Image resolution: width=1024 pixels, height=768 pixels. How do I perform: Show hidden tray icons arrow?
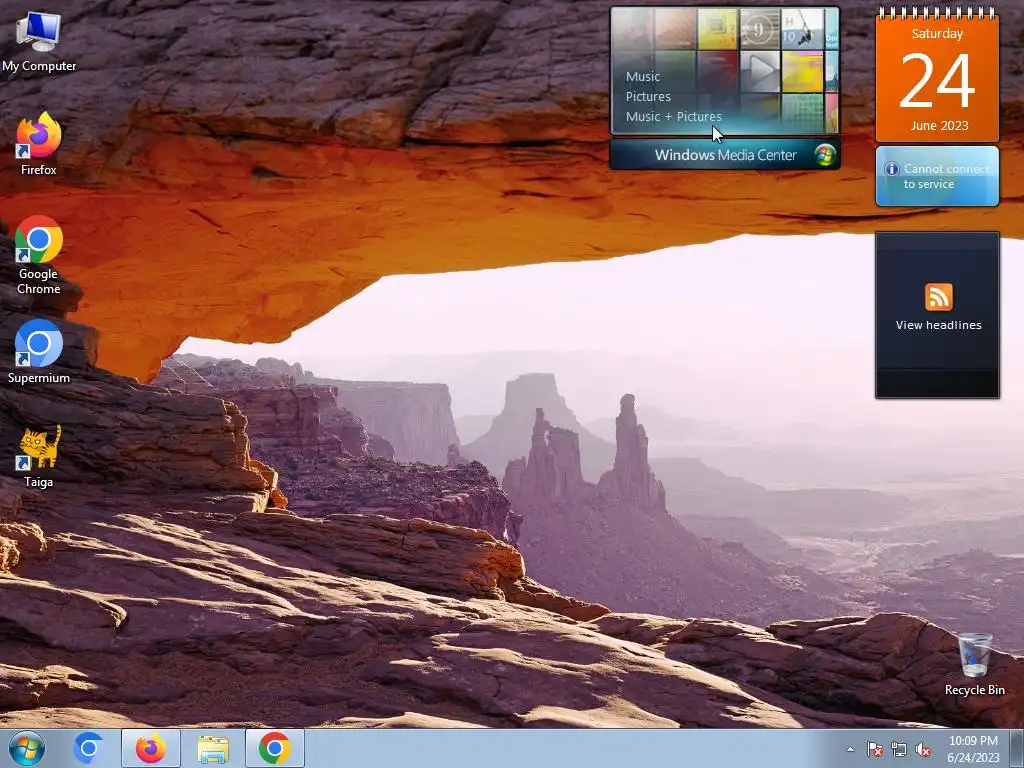[x=850, y=749]
